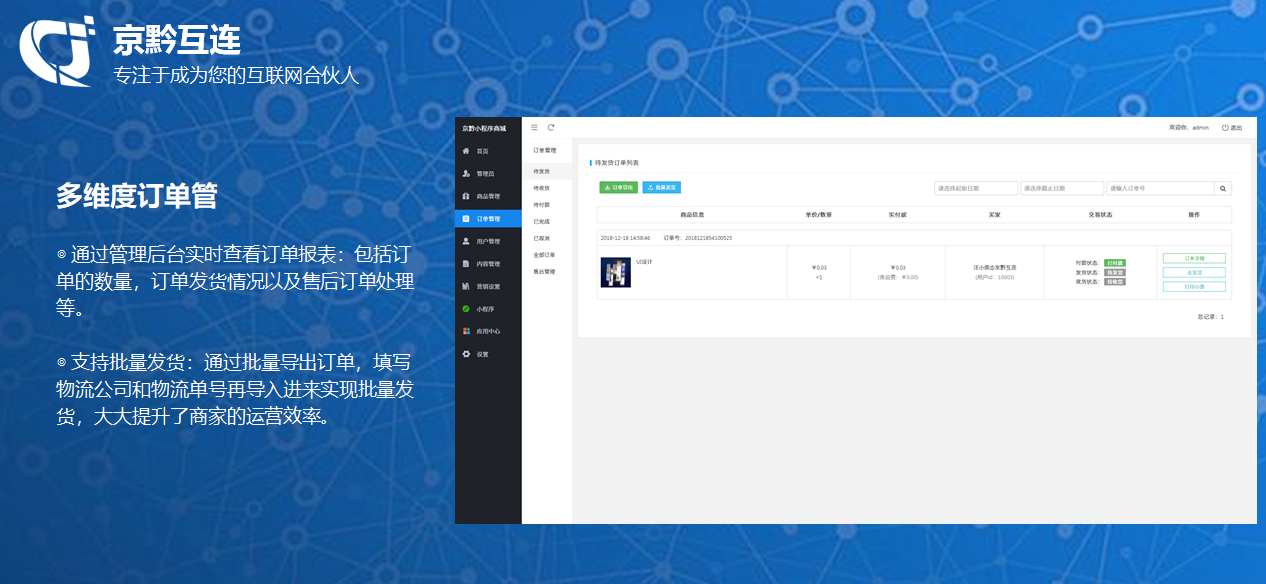
Task: Click the 总记录: 1 record count
Action: 1210,316
